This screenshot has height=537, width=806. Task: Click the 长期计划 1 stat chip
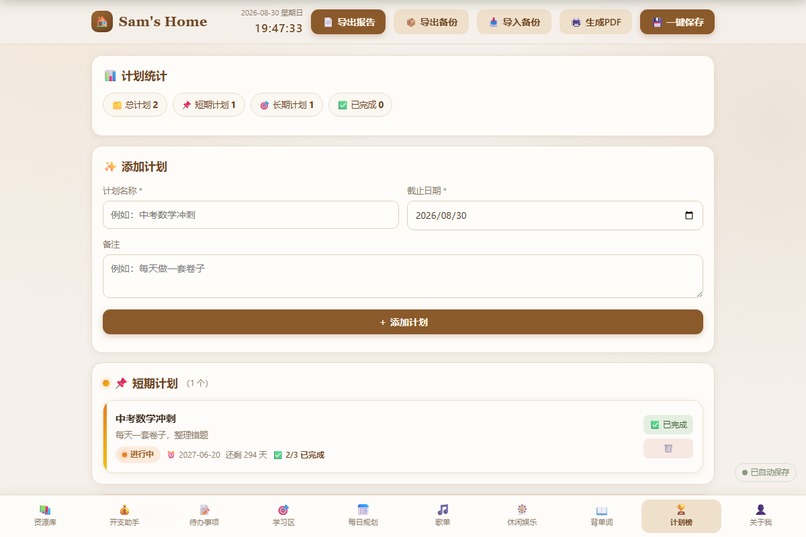pyautogui.click(x=287, y=105)
